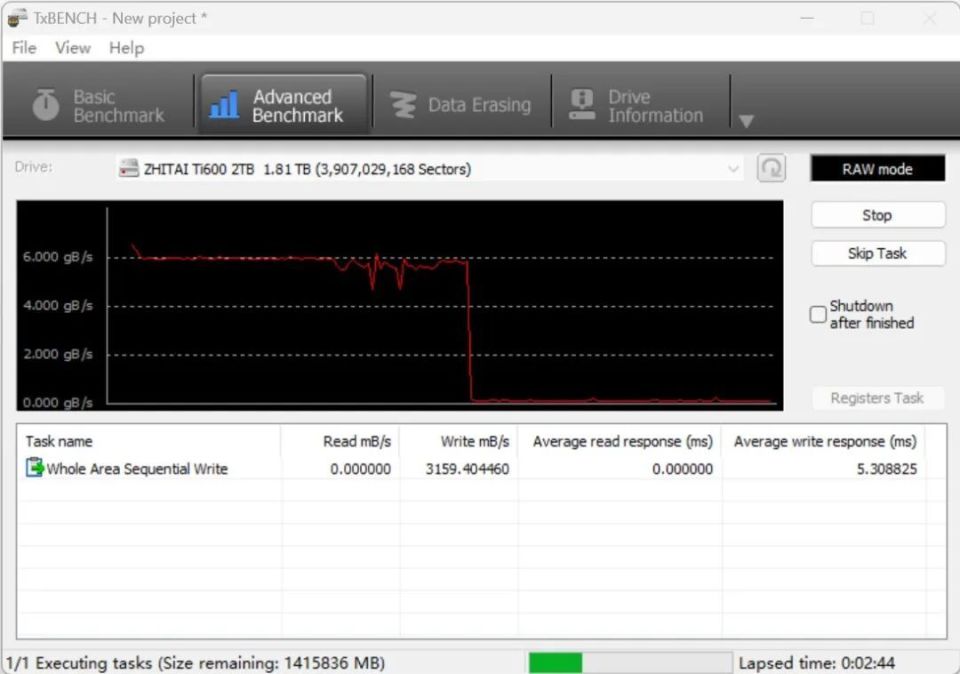Open the Basic Benchmark tab
960x674 pixels.
98,105
